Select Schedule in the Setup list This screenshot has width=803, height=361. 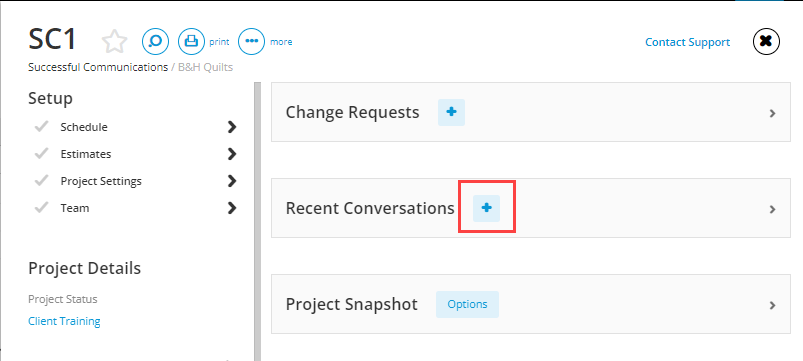[84, 127]
